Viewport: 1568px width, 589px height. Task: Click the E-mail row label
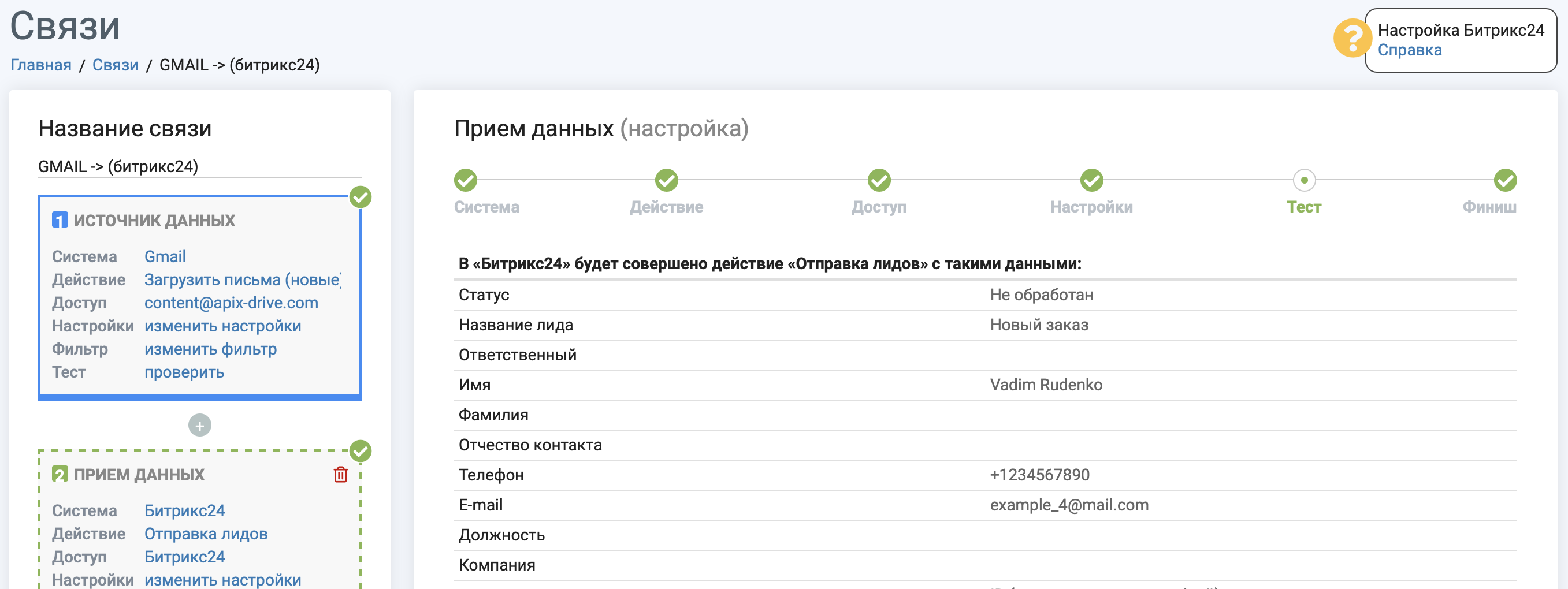point(480,505)
